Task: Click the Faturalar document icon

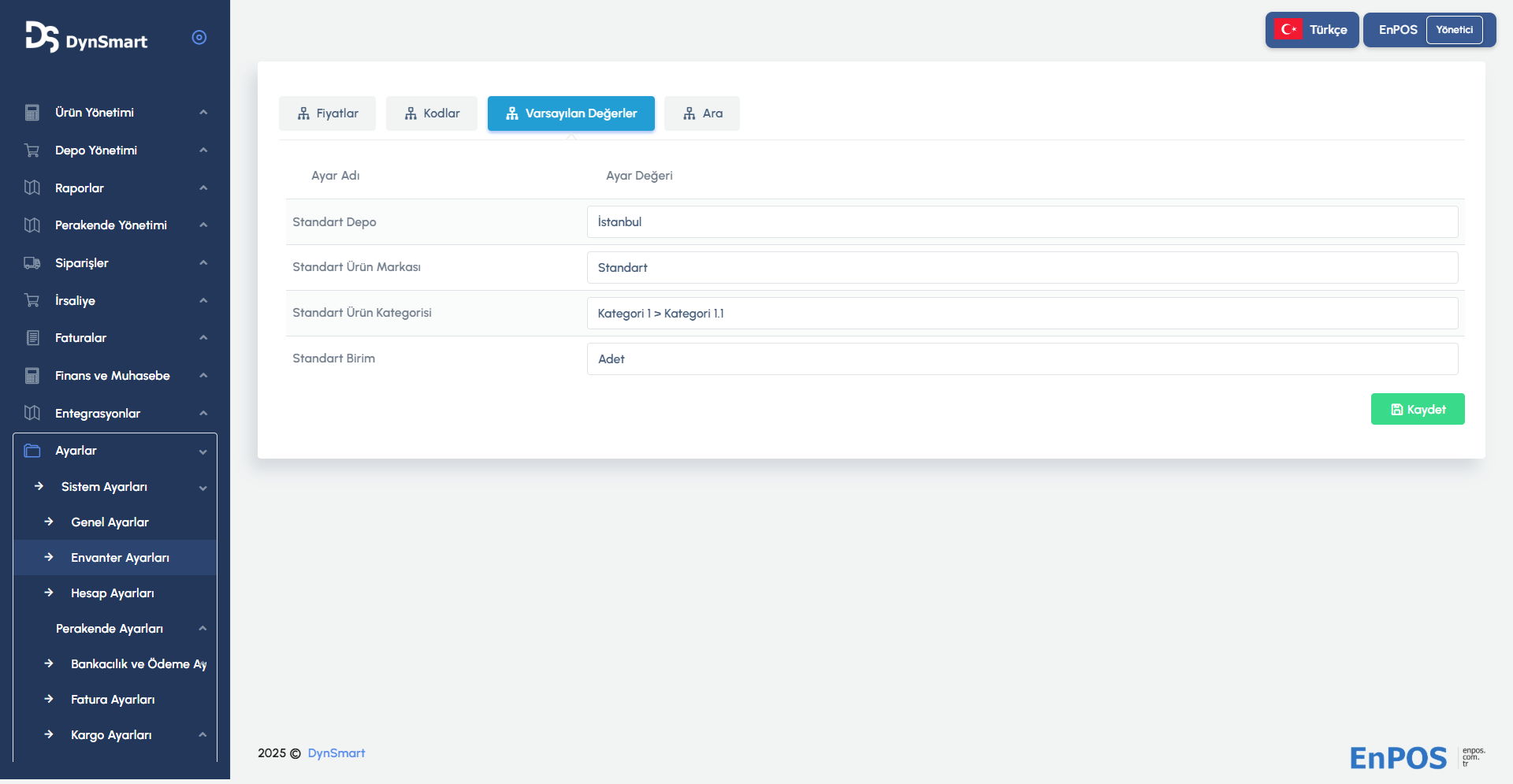Action: (32, 338)
